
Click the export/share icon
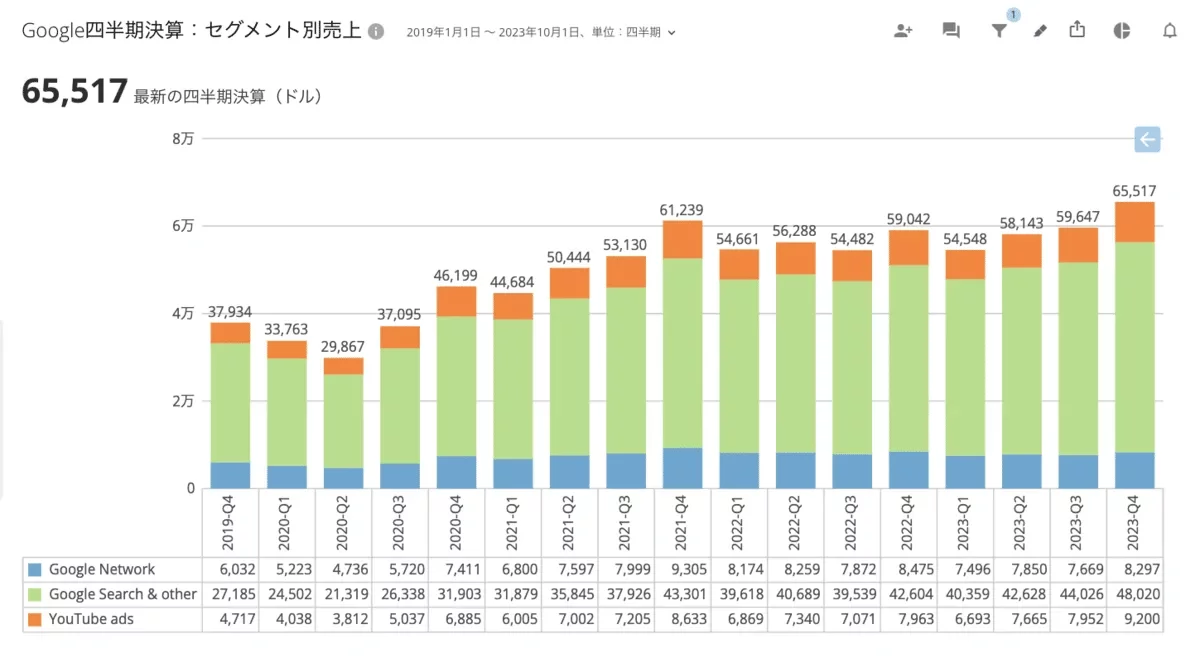pyautogui.click(x=1077, y=30)
